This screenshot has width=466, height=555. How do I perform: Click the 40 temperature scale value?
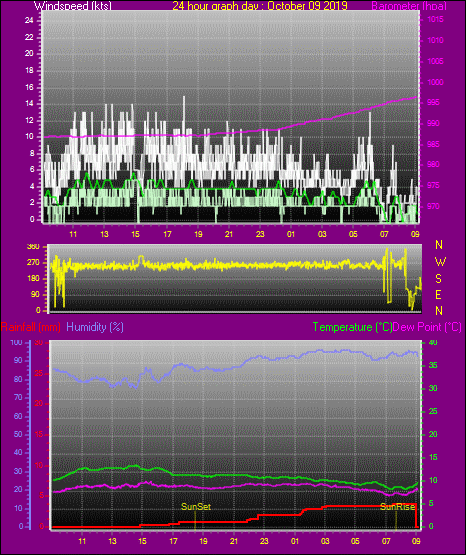tap(433, 342)
